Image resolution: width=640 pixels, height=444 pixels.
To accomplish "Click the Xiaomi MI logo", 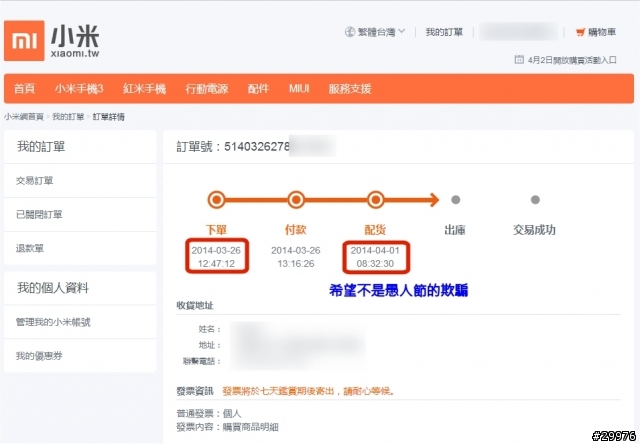I will 24,40.
